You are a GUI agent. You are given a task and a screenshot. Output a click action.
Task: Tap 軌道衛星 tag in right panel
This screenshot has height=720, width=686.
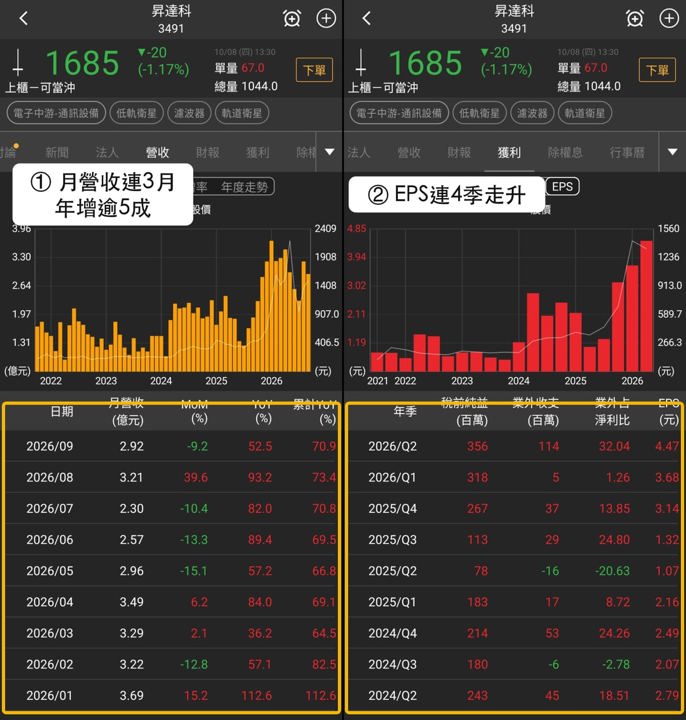585,113
